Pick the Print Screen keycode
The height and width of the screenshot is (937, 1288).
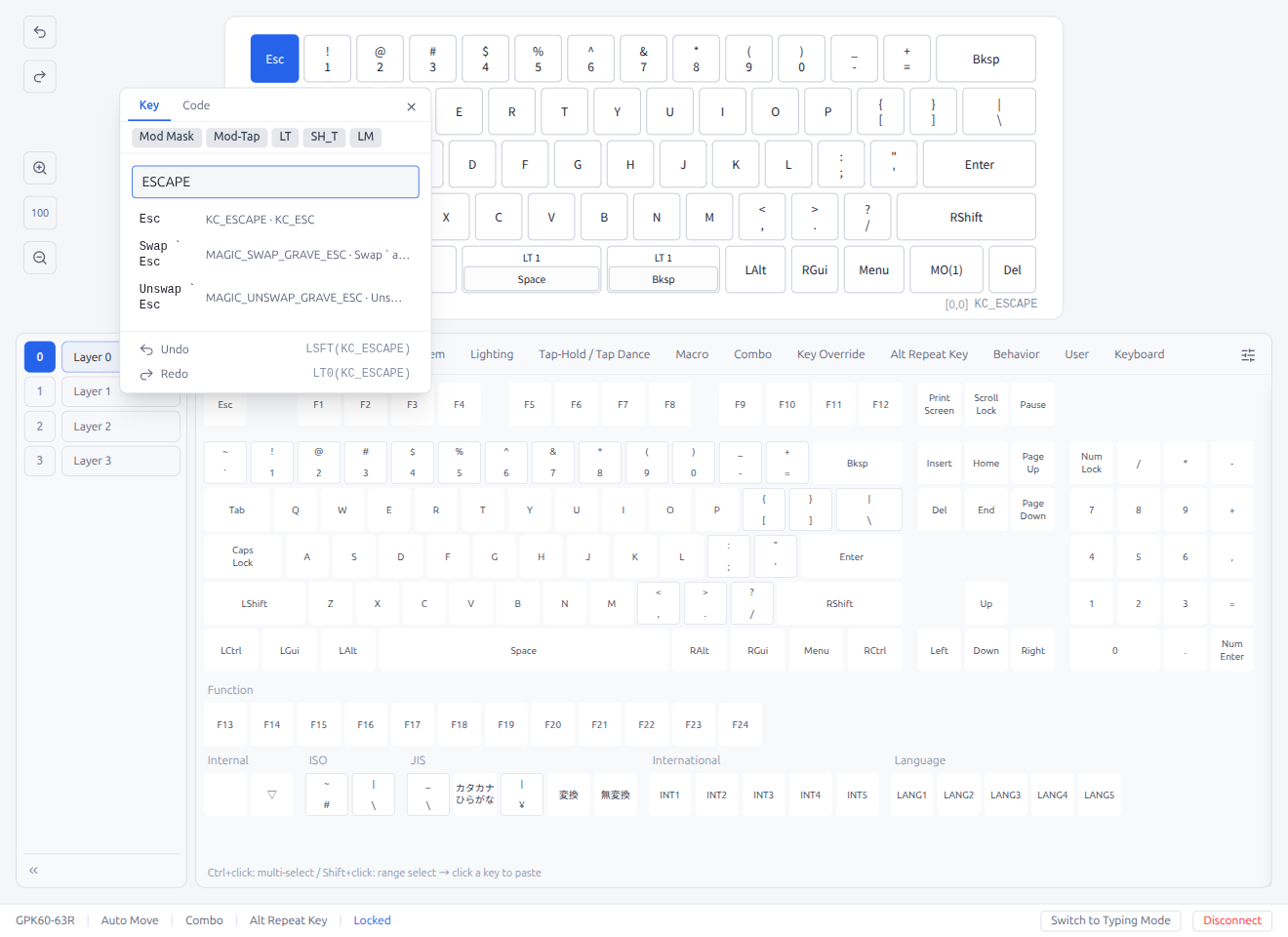(939, 404)
